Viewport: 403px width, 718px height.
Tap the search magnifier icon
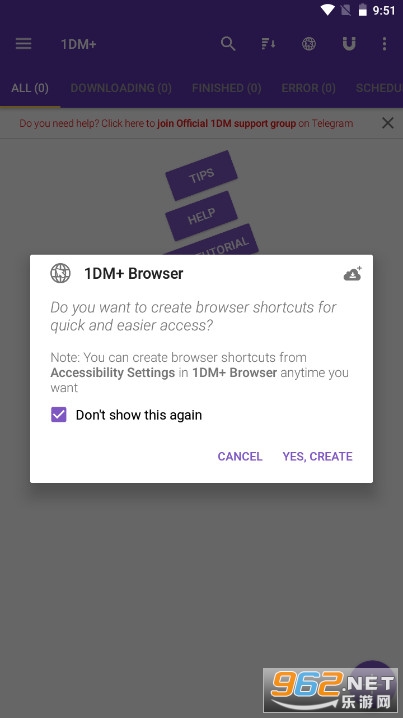228,44
